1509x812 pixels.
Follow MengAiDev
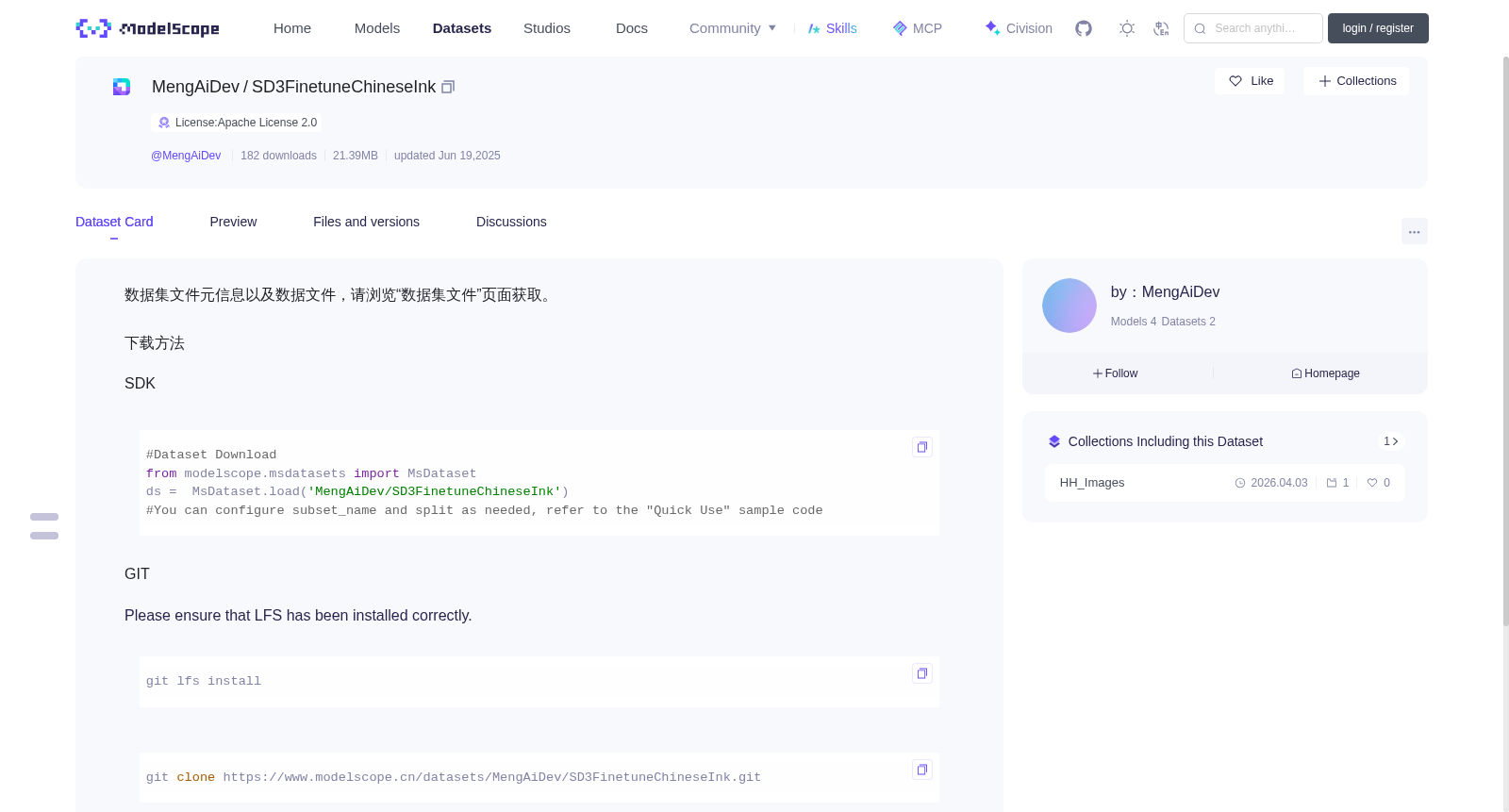pos(1116,373)
